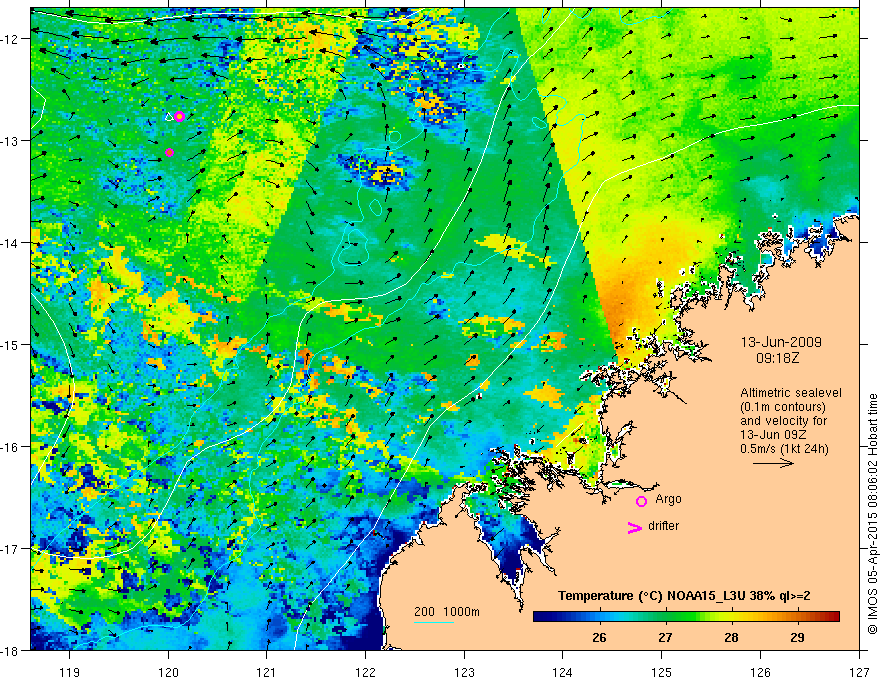Image resolution: width=880 pixels, height=680 pixels.
Task: Click the longitude axis label "121"
Action: (267, 672)
